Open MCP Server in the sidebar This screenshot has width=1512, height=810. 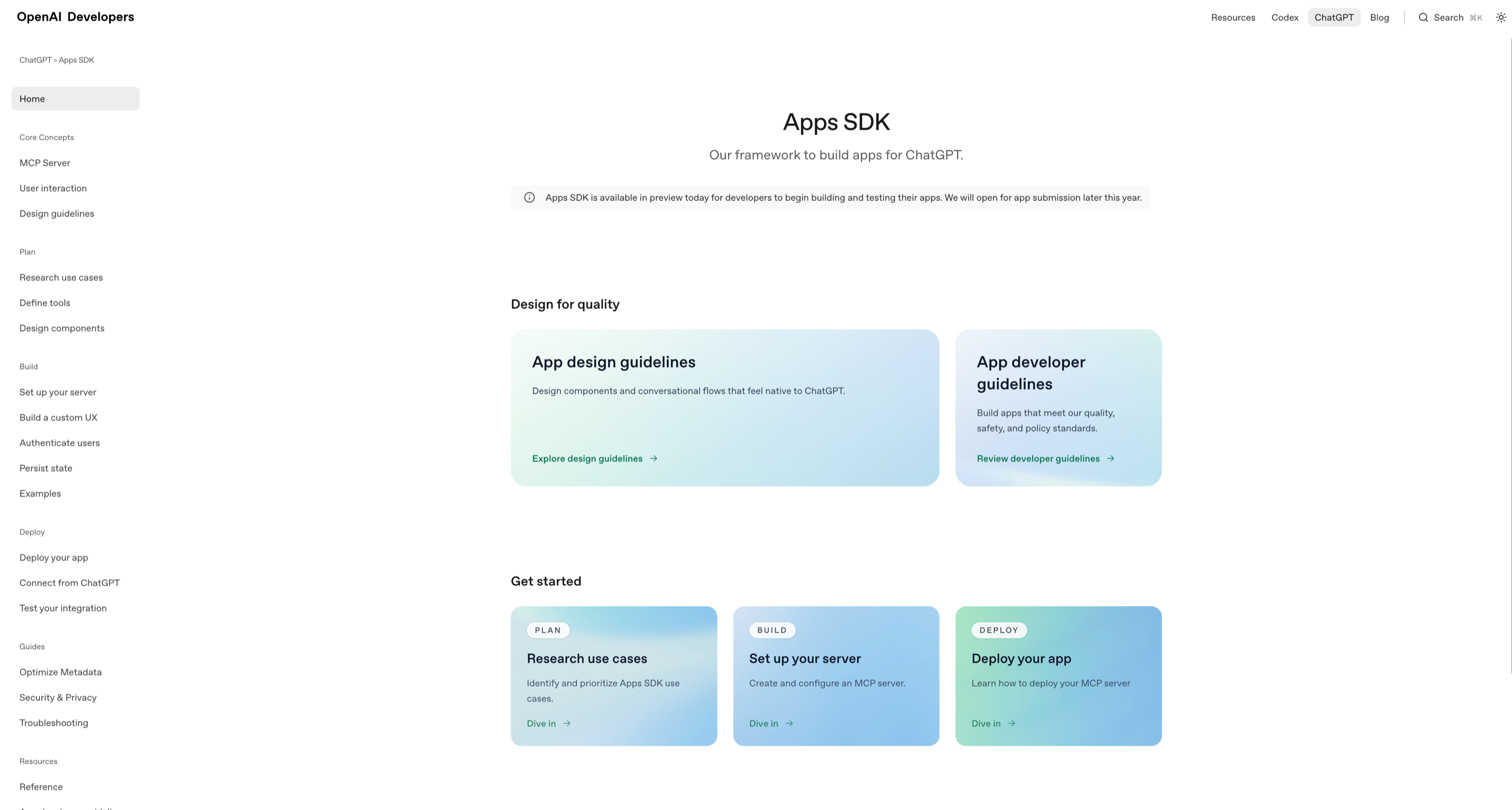click(x=45, y=163)
